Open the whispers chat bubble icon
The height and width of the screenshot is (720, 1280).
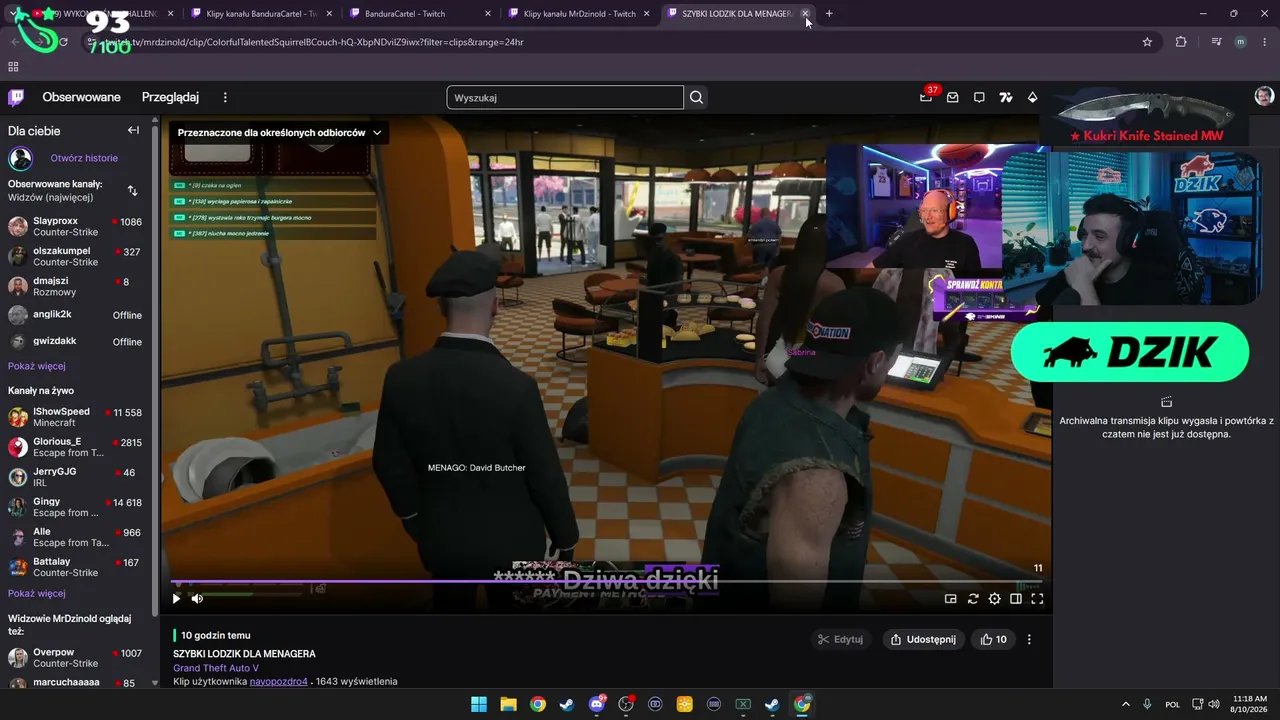[x=979, y=97]
